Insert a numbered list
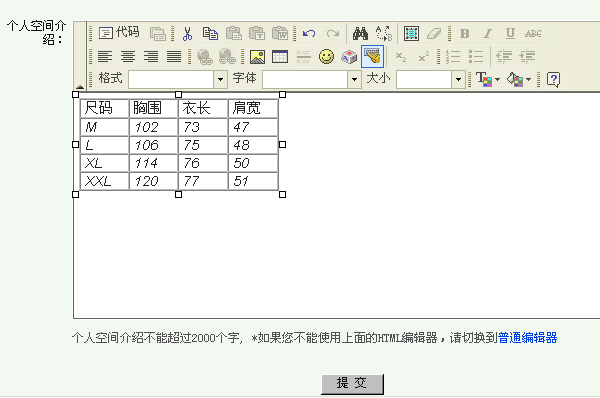Screen dimensions: 600x398 tap(453, 57)
